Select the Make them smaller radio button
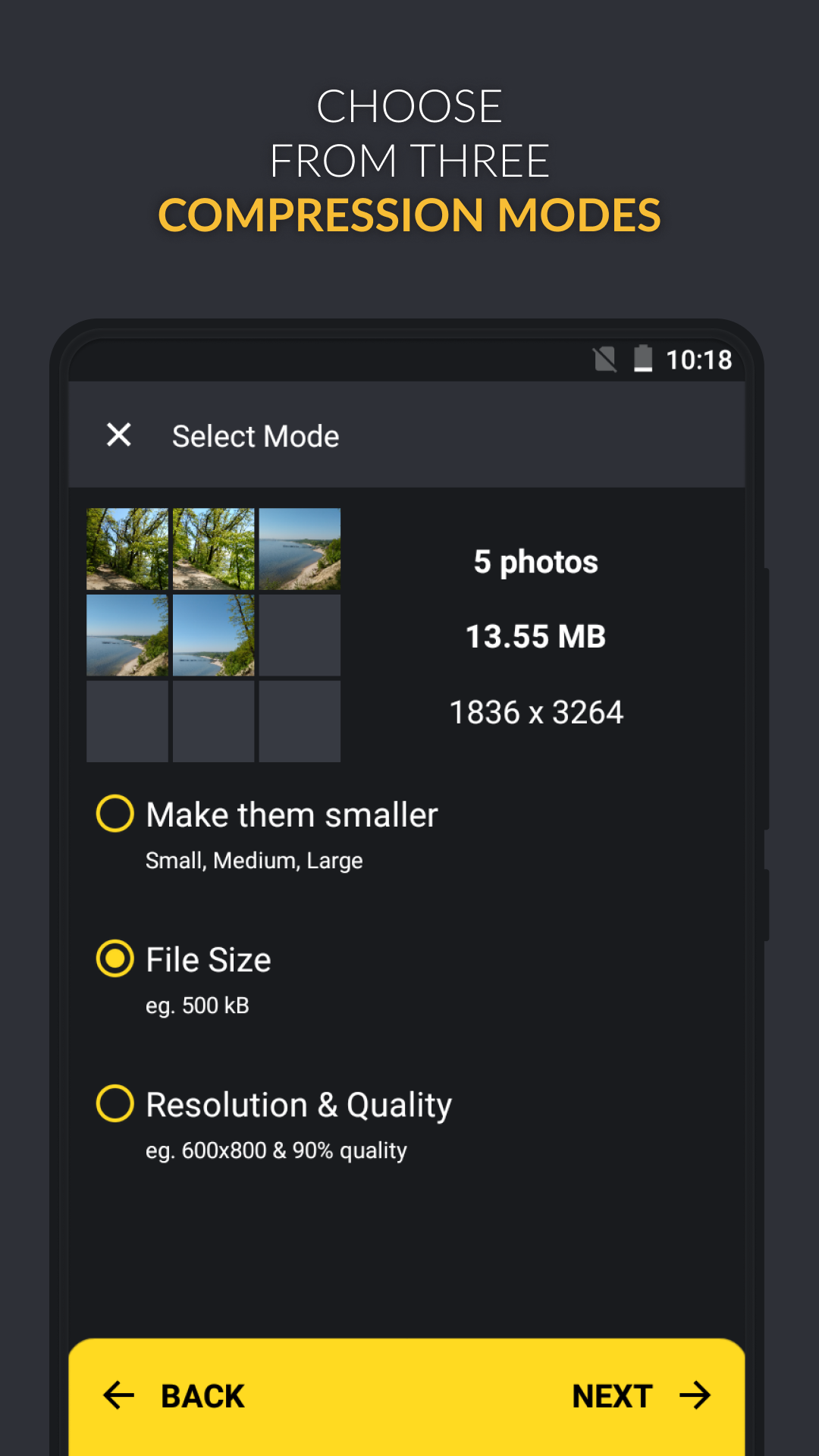819x1456 pixels. 115,814
